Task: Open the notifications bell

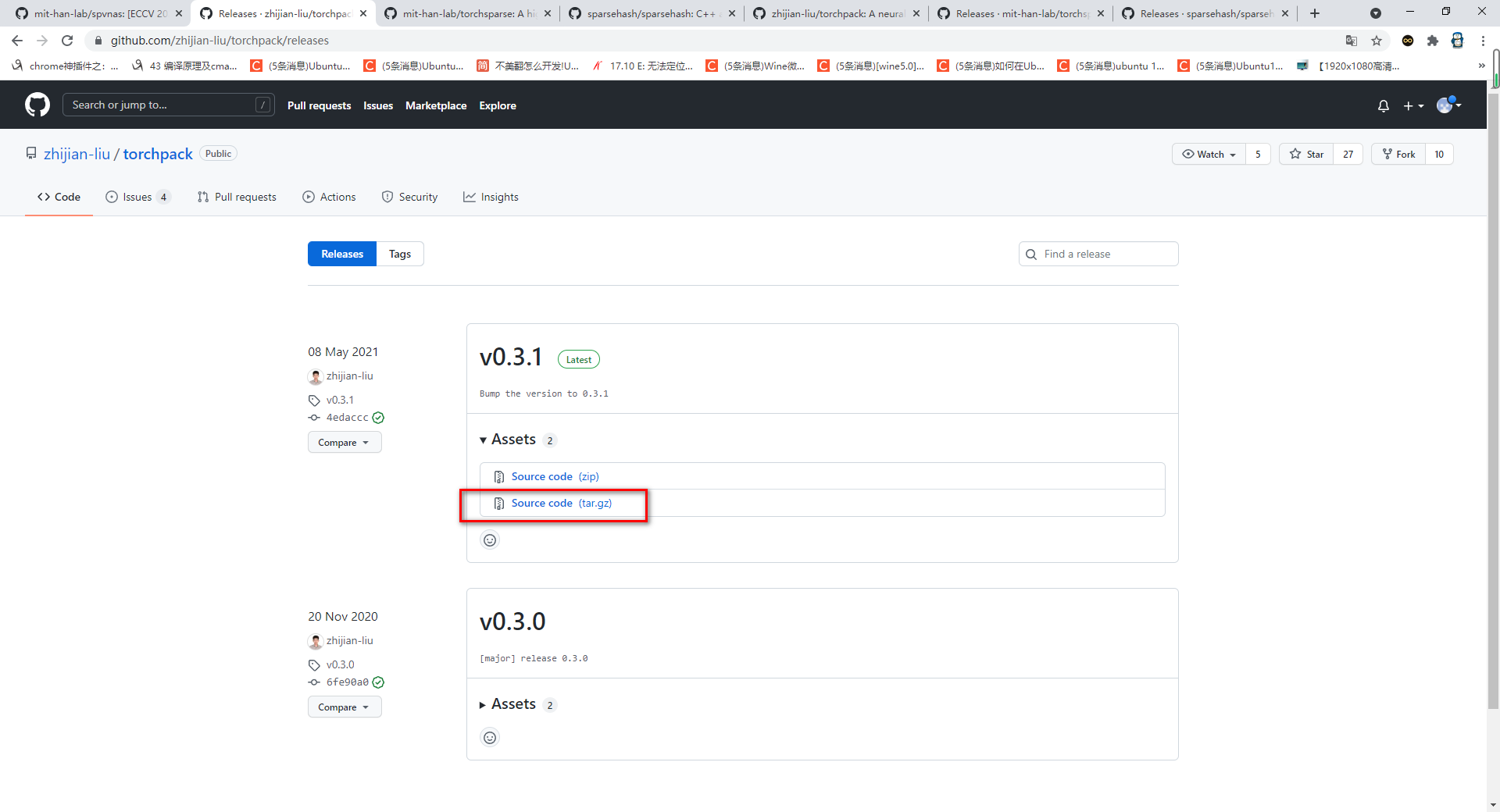Action: [x=1383, y=105]
